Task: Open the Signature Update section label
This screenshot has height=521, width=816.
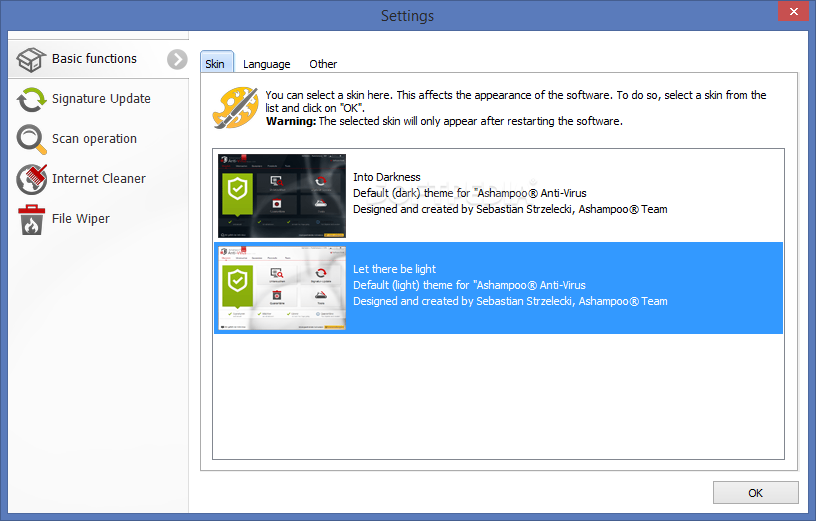Action: pos(101,99)
